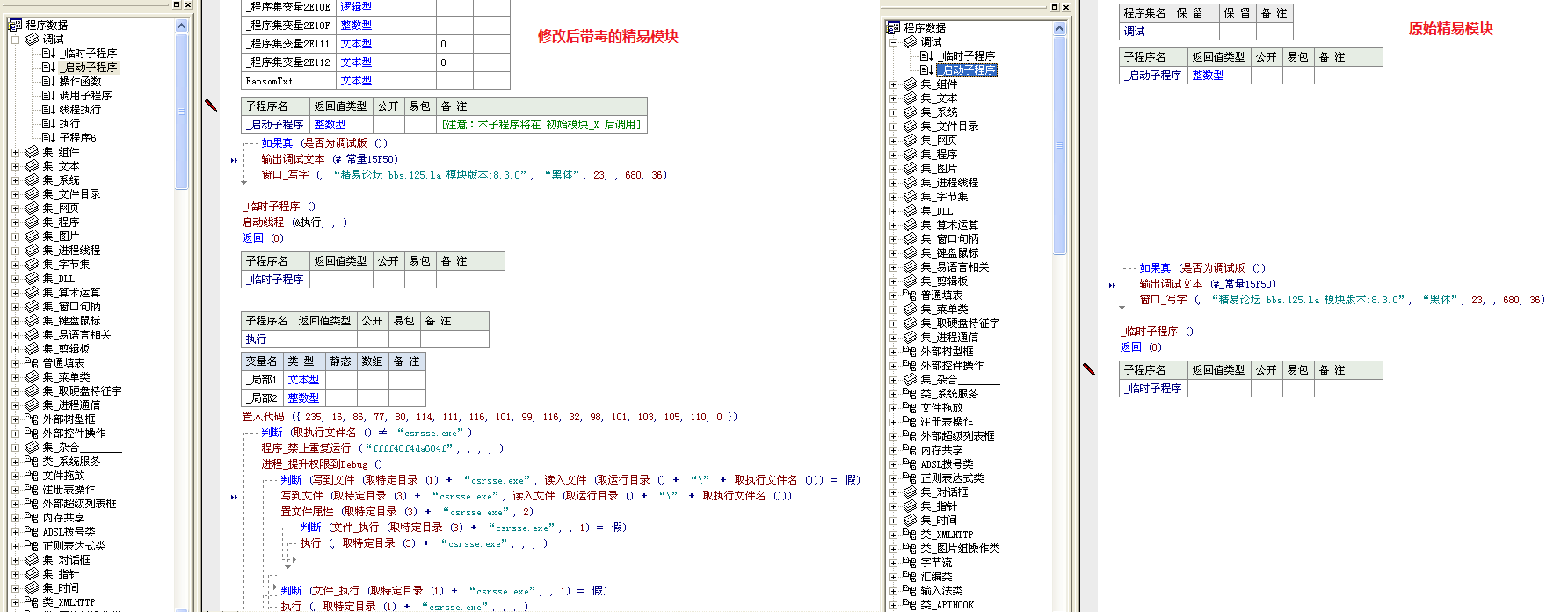Screen dimensions: 1568x612
Task: Click the _局部1 local variable name
Action: click(x=261, y=380)
